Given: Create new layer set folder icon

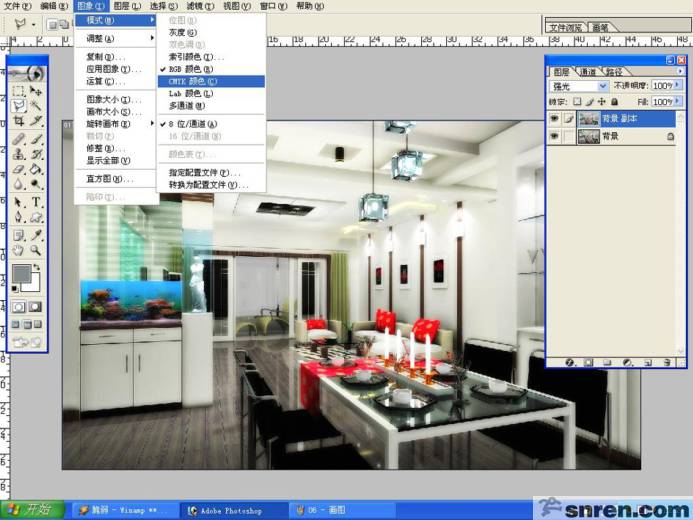Looking at the screenshot, I should click(607, 363).
